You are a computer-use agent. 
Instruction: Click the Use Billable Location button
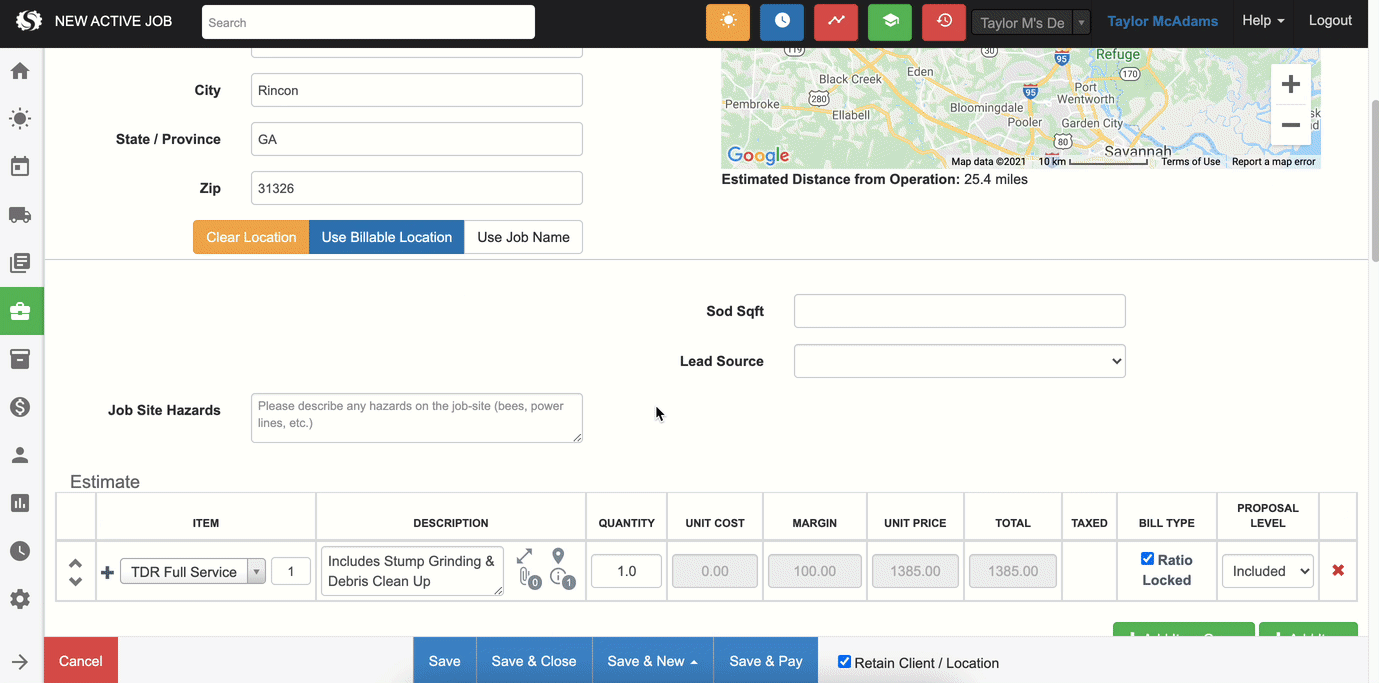[x=386, y=237]
